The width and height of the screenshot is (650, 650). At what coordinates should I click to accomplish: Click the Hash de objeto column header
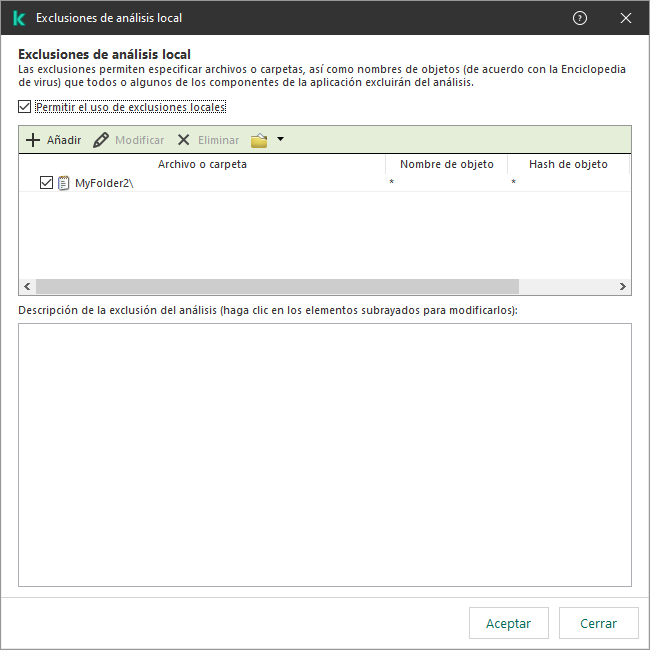(568, 164)
